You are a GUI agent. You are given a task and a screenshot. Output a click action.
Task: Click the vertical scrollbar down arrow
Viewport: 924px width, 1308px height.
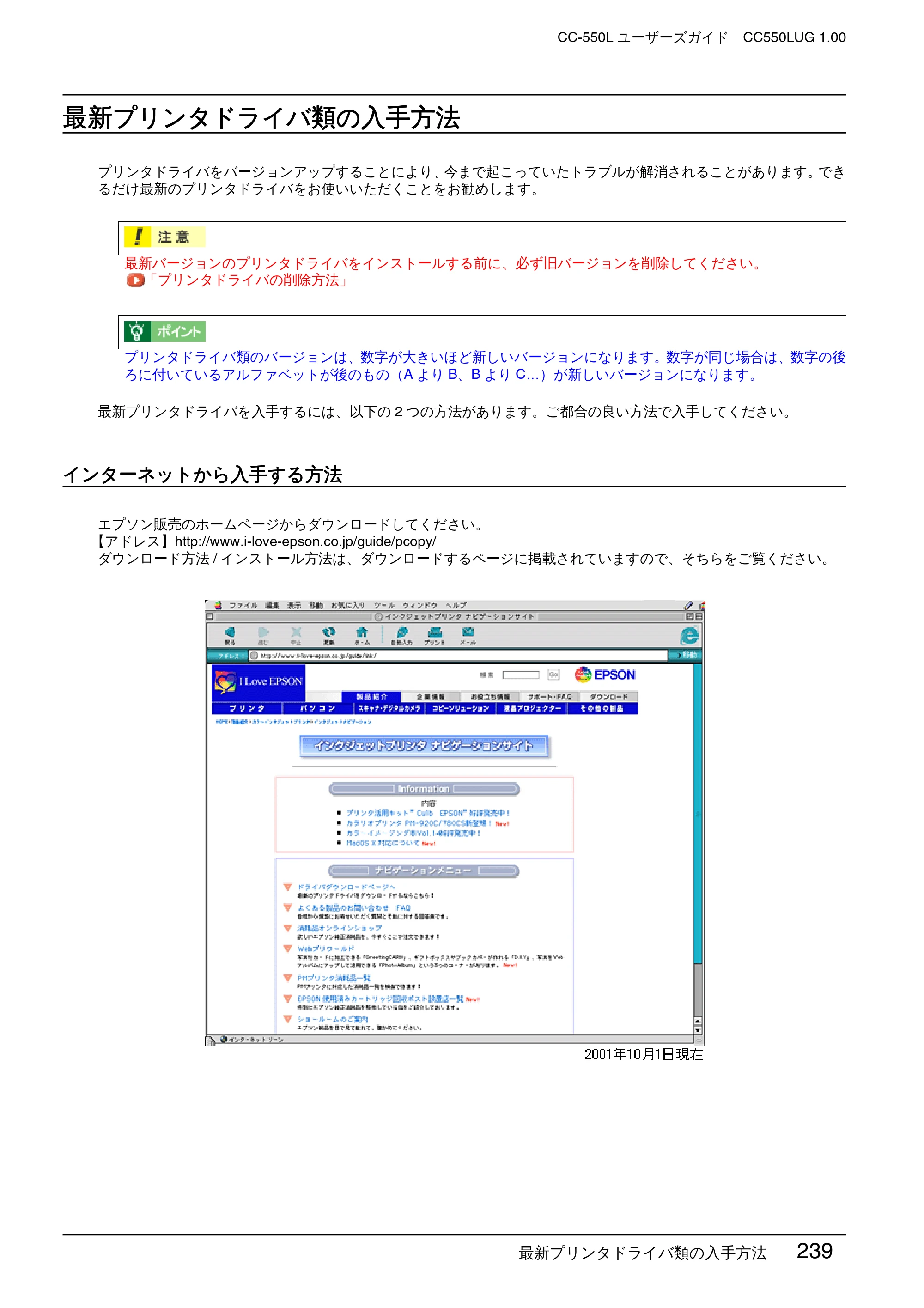(697, 1029)
